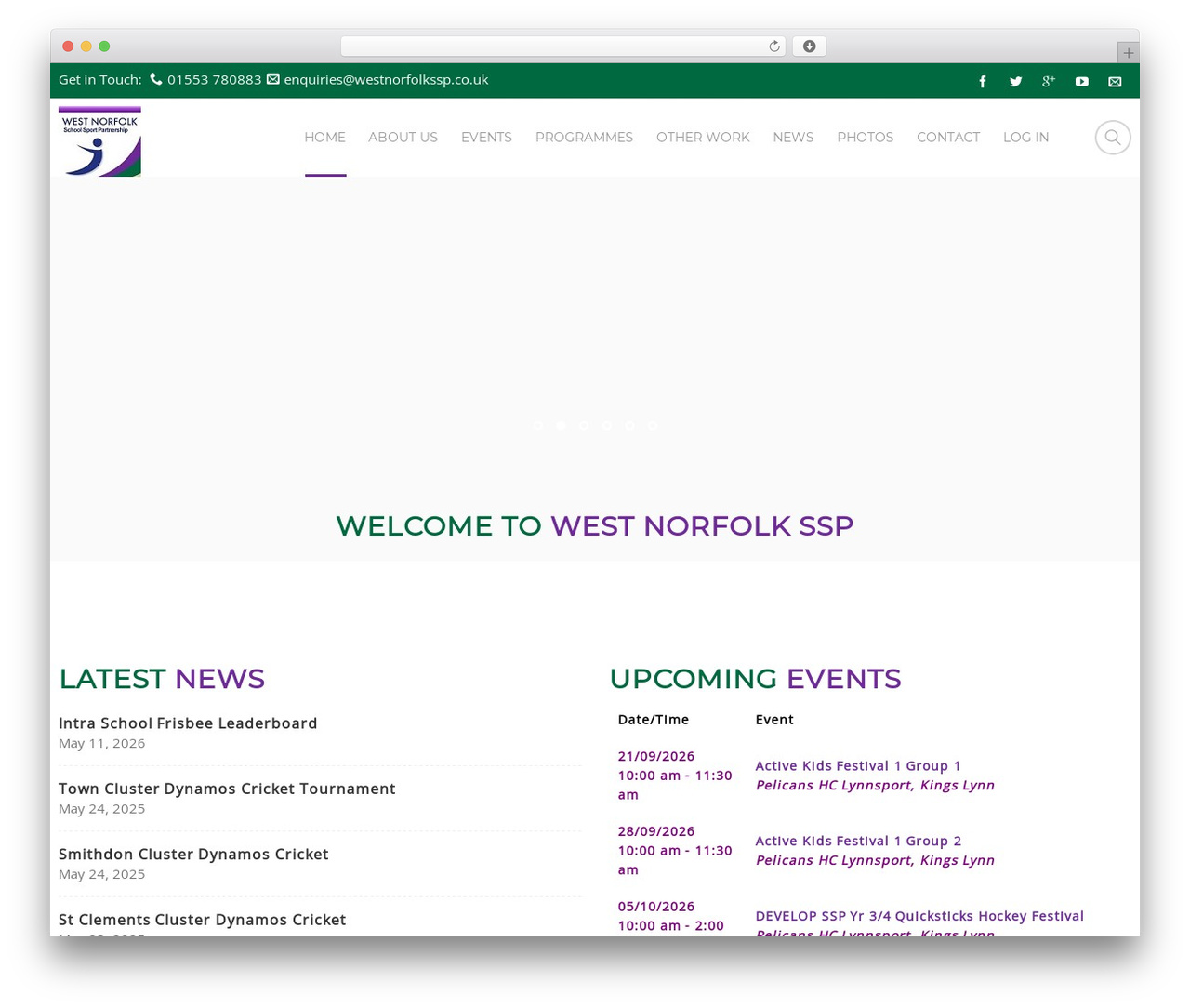Select the second slider pagination dot
Screen dimensions: 1190x1008
[x=561, y=426]
